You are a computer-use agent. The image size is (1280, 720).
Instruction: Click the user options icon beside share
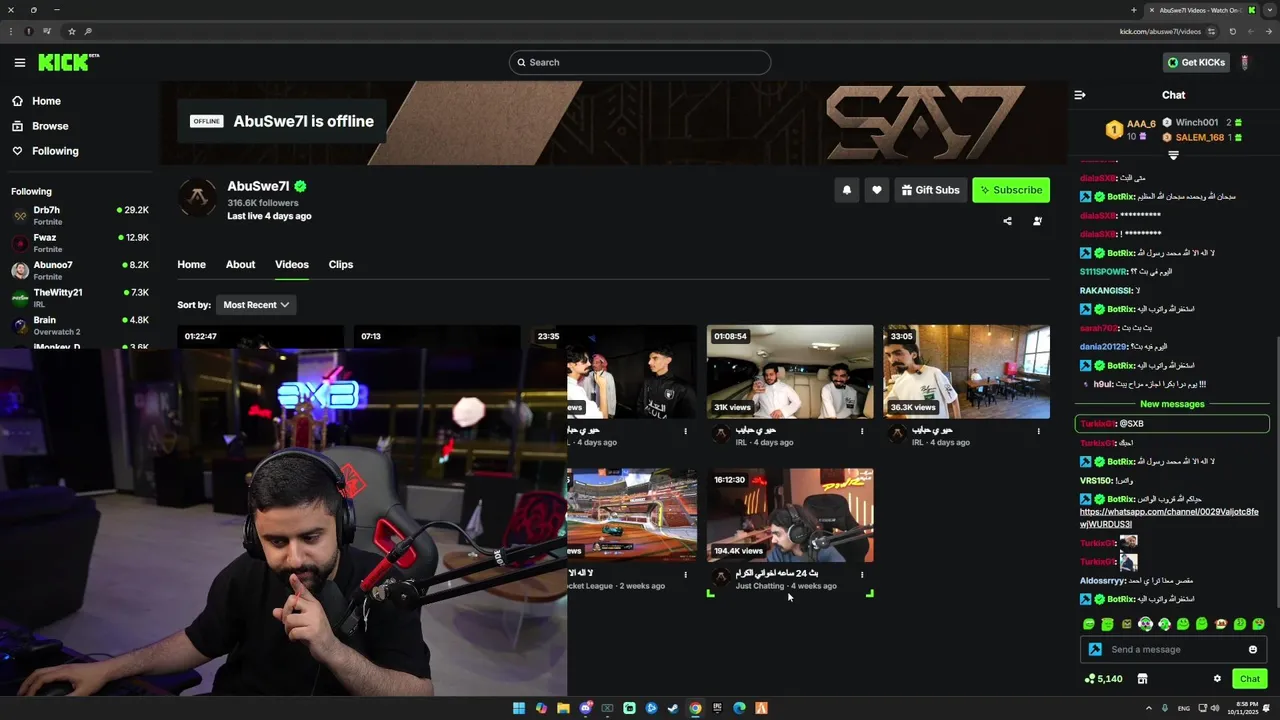pos(1037,221)
